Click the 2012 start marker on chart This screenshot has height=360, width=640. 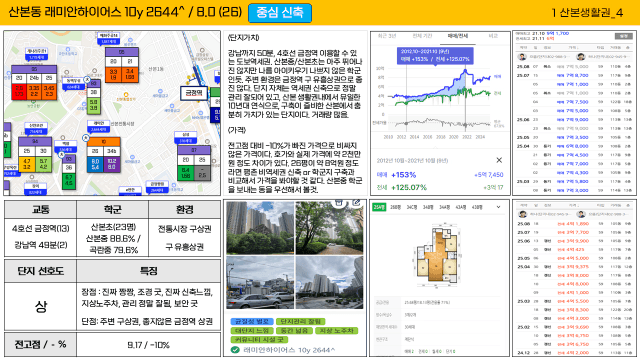click(407, 97)
